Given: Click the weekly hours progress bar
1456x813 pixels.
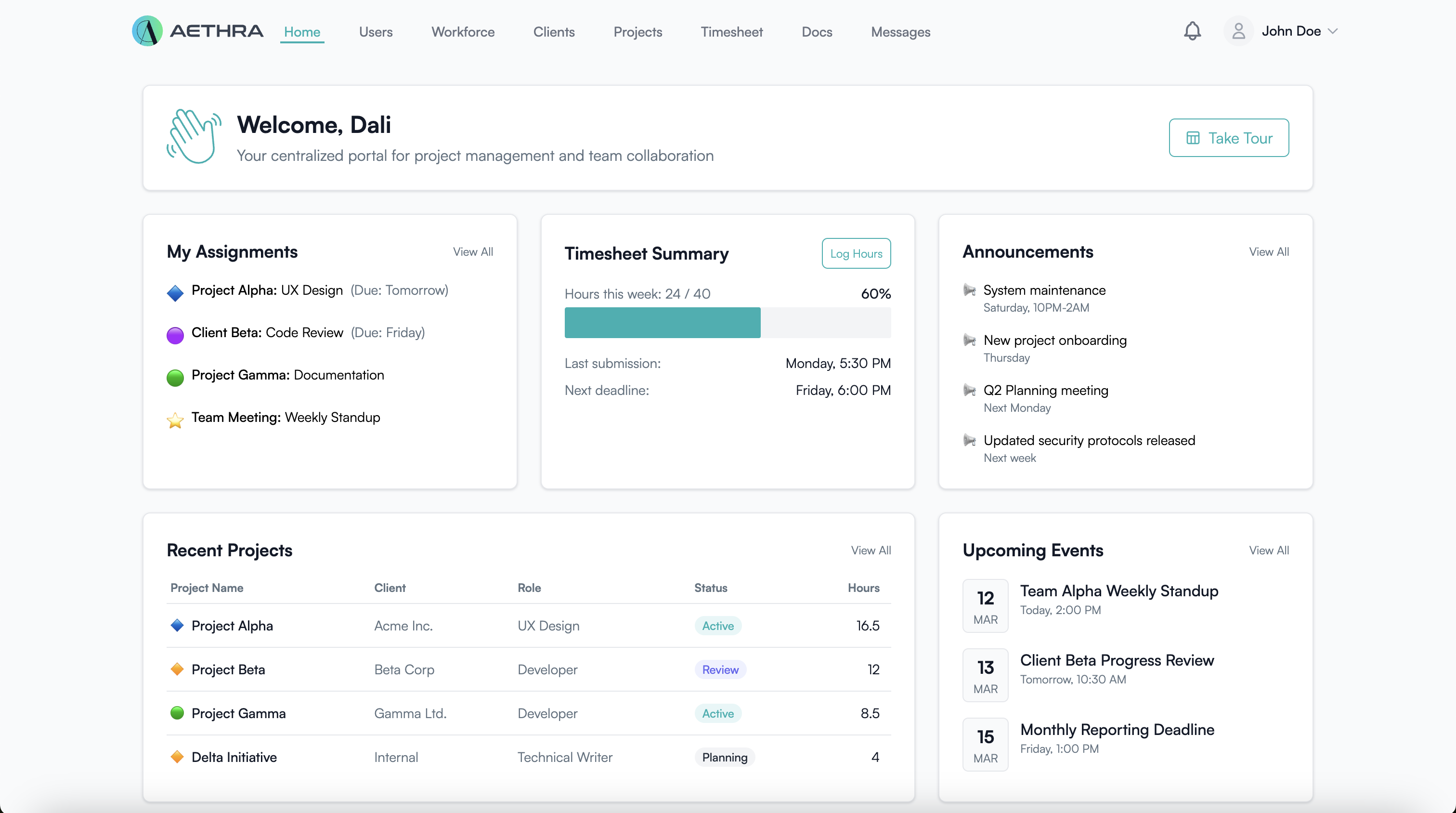Looking at the screenshot, I should (727, 322).
